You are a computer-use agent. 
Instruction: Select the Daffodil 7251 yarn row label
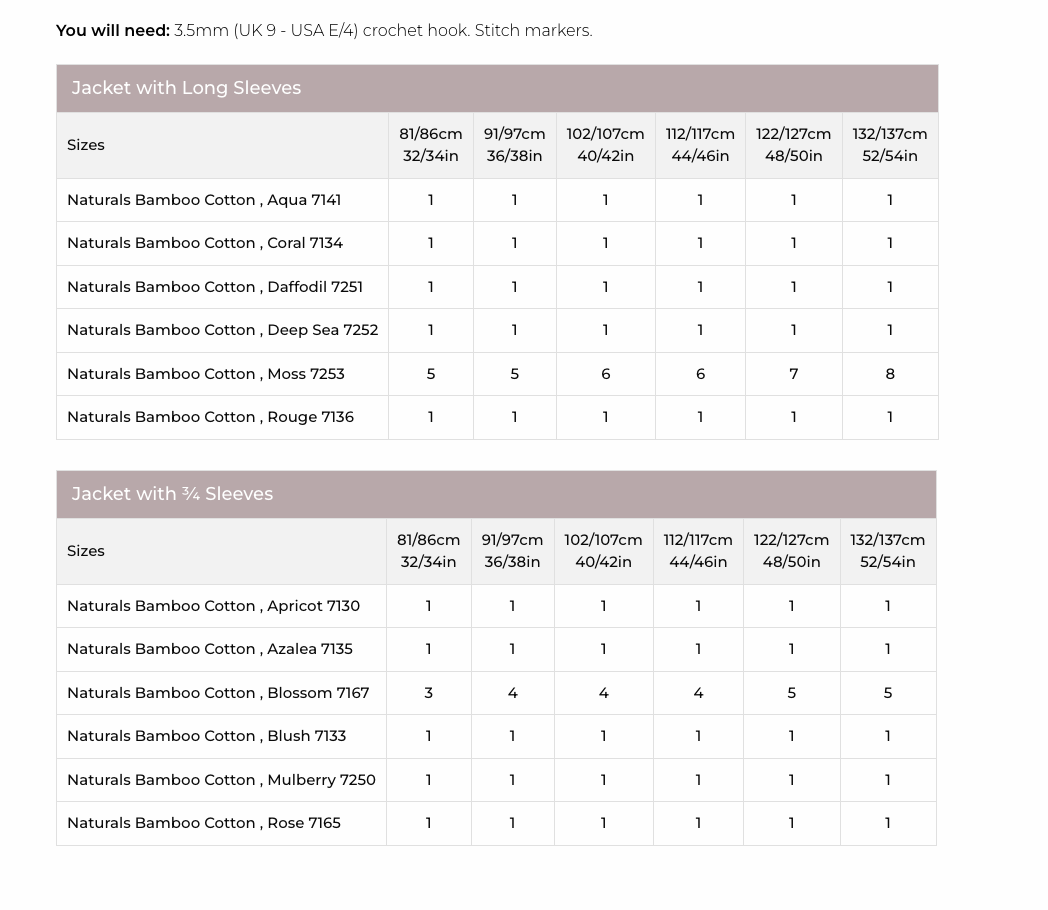coord(215,287)
